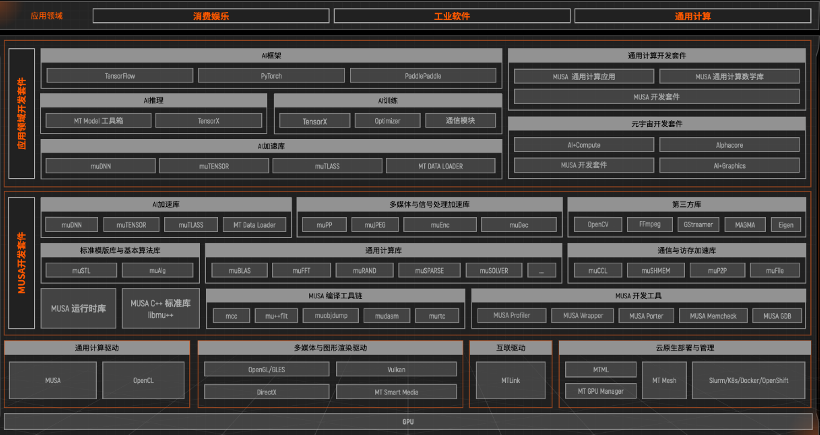Click the MTLink box under 互联驱动
Viewport: 820px width, 435px height.
pos(510,381)
